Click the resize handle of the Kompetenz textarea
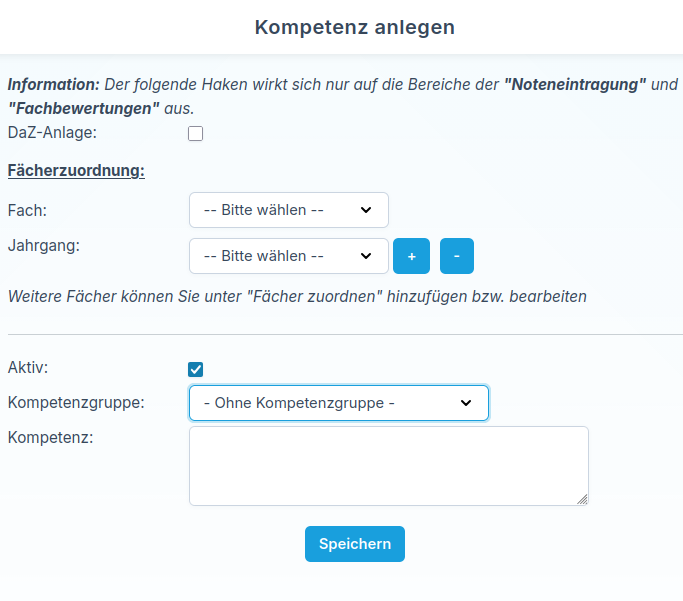Image resolution: width=683 pixels, height=601 pixels. click(x=582, y=498)
